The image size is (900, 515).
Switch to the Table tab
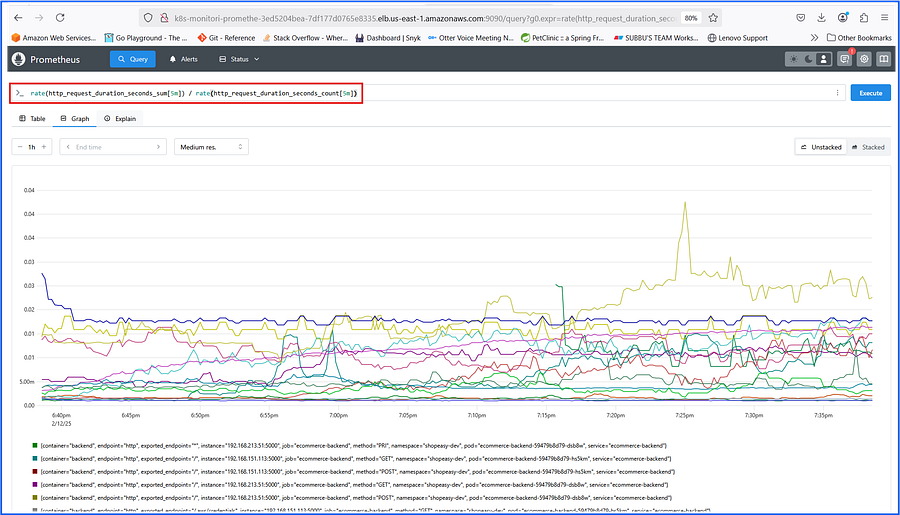32,118
